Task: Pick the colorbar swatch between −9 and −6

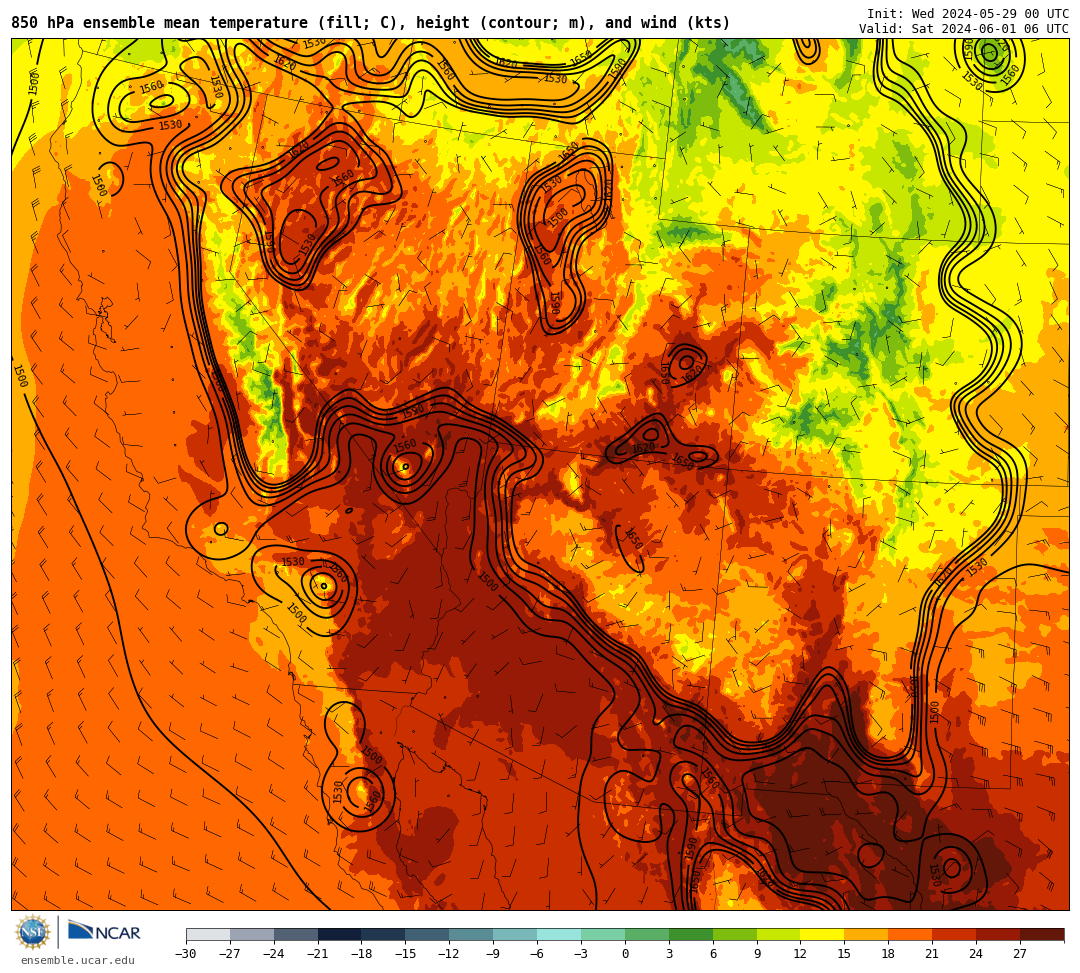Action: [515, 934]
